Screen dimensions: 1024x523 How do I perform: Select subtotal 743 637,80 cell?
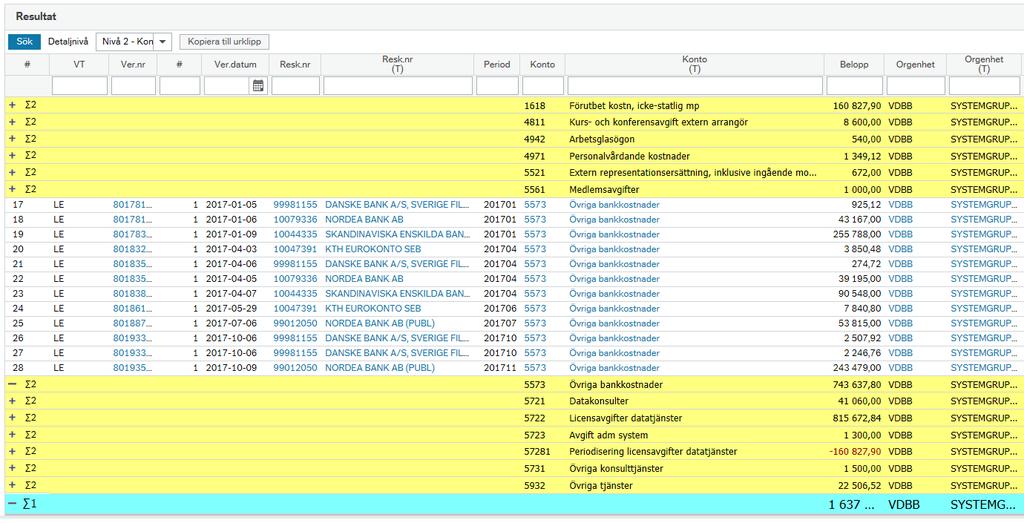coord(855,385)
